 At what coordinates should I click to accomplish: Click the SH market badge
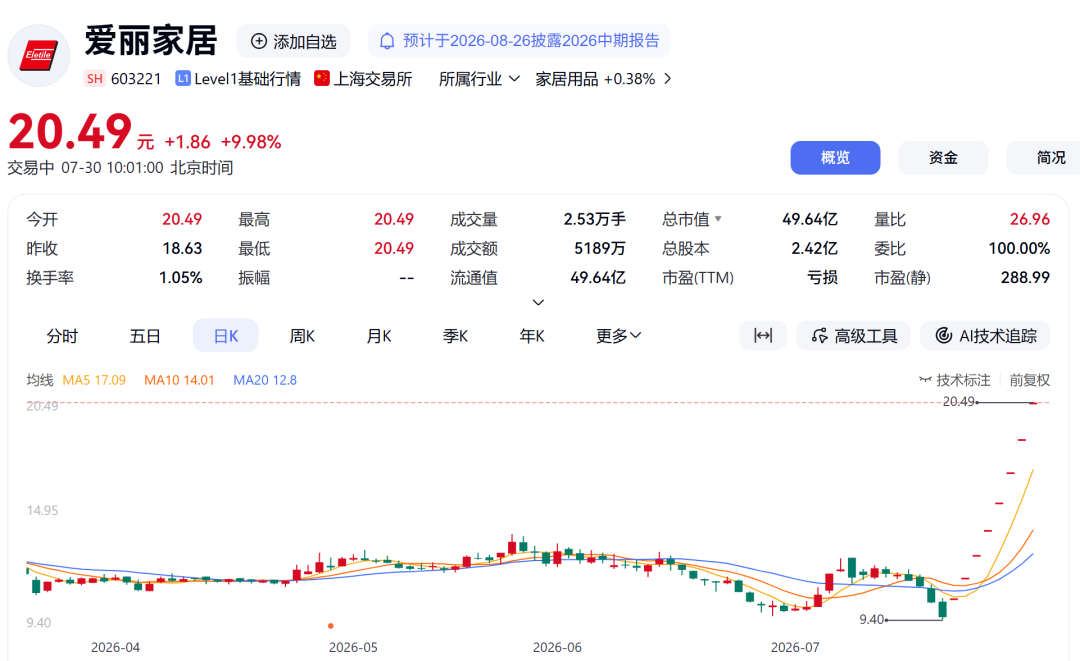pyautogui.click(x=94, y=78)
